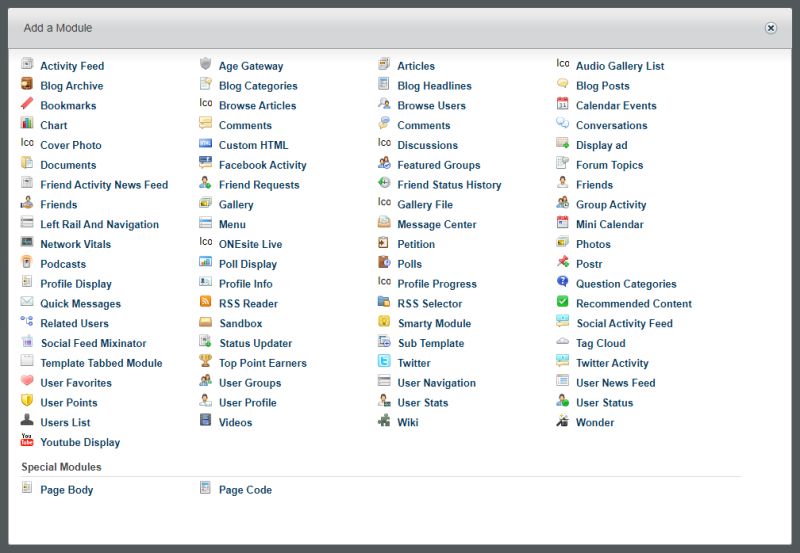Select the Browse Users link
The width and height of the screenshot is (800, 553).
coord(432,106)
